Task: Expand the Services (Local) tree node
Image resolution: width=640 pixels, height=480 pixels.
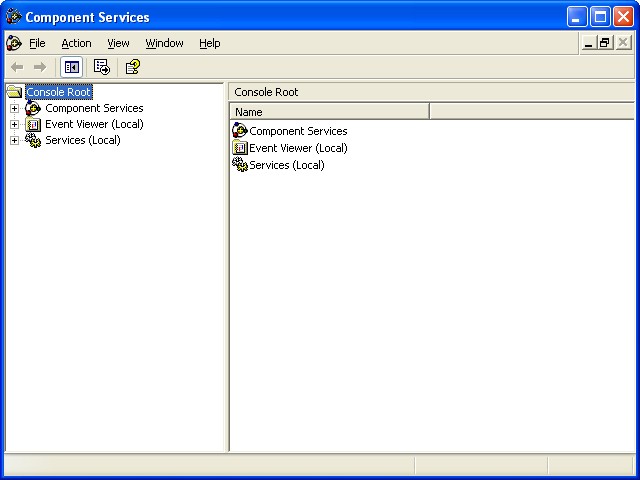Action: (x=14, y=140)
